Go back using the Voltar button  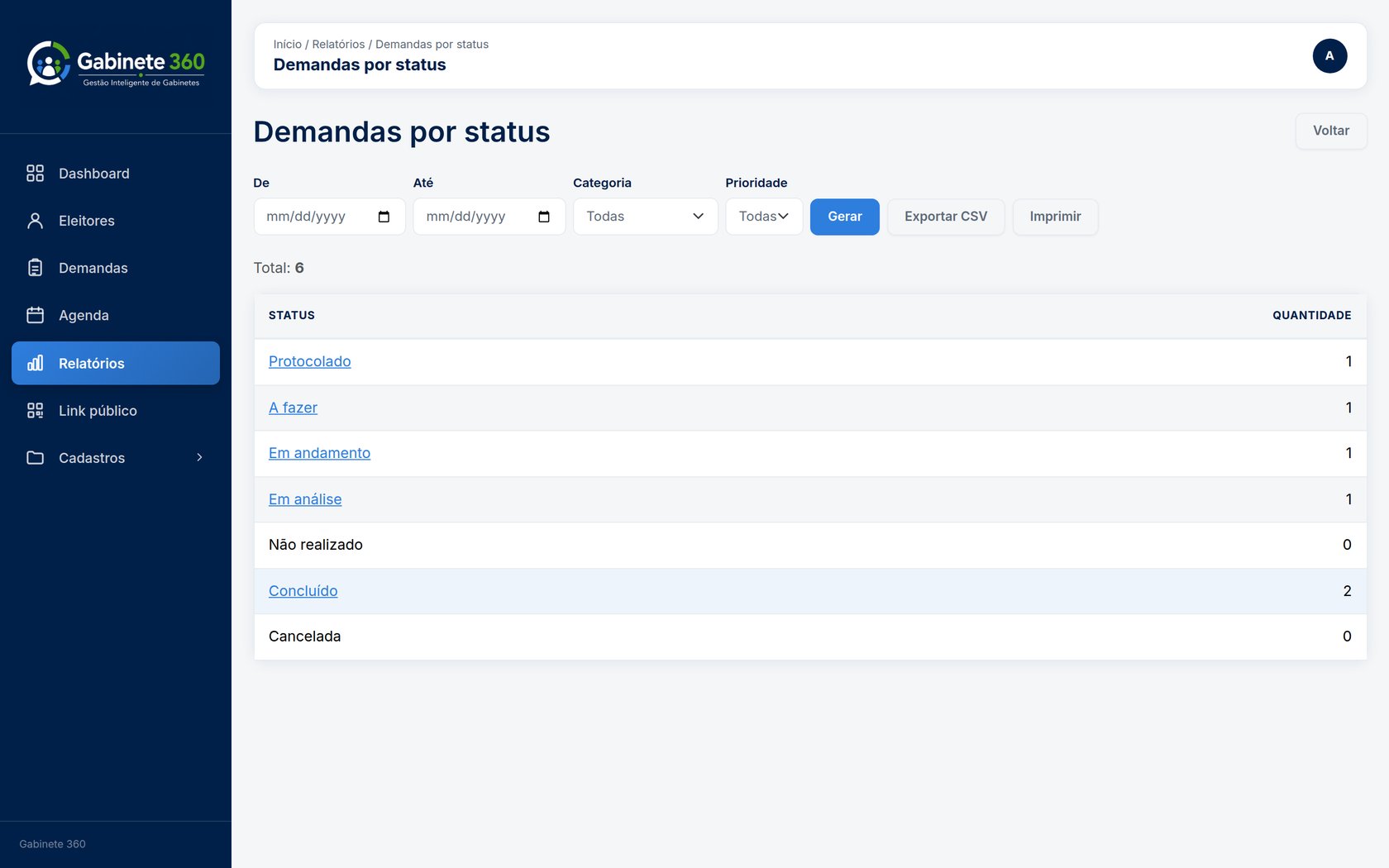coord(1330,131)
